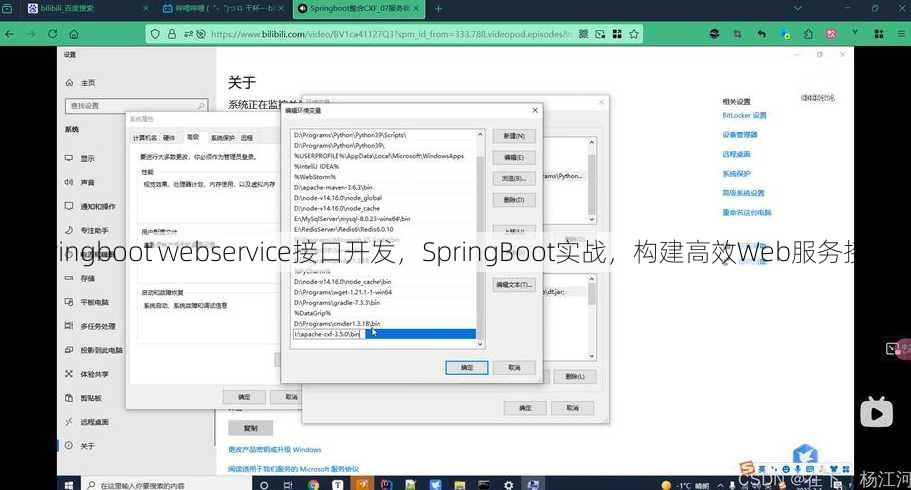Open the browser hamburger menu
The image size is (911, 490).
(x=901, y=34)
